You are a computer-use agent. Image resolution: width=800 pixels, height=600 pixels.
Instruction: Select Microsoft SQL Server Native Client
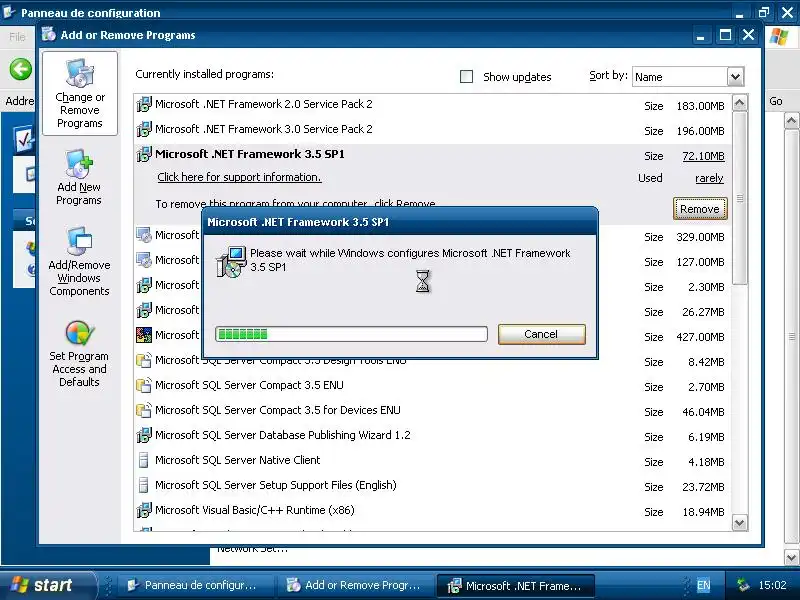237,460
